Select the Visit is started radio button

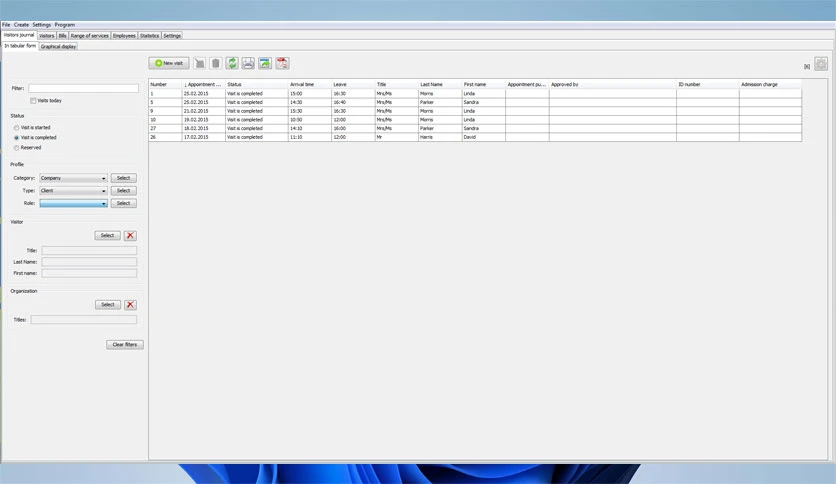[x=17, y=128]
